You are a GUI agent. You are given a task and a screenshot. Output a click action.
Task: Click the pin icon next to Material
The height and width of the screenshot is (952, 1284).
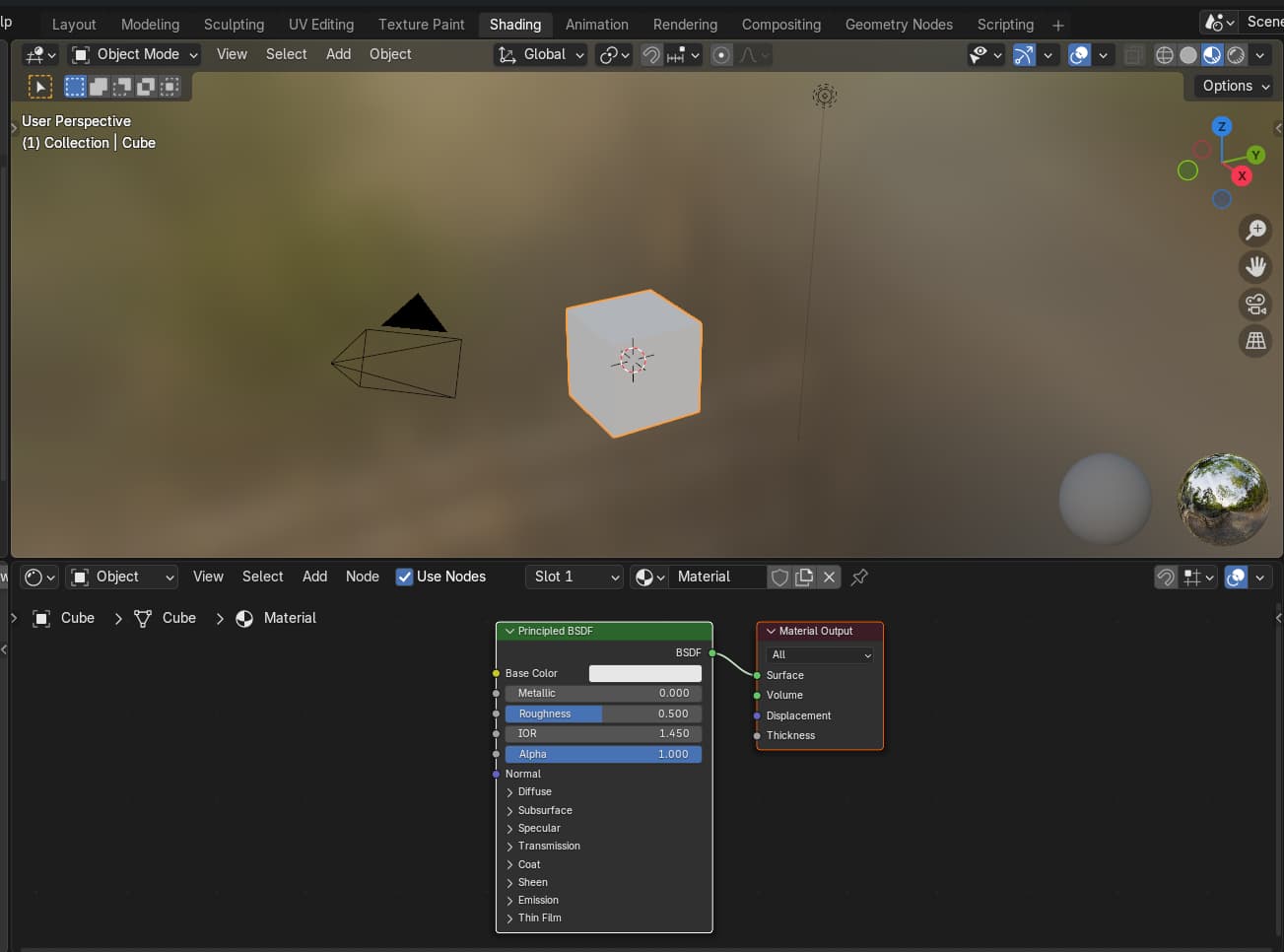coord(859,578)
